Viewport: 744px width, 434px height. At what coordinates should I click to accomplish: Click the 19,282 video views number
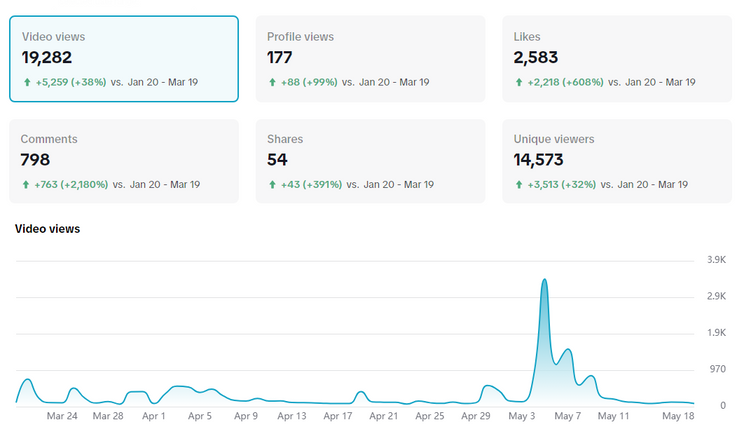[47, 57]
